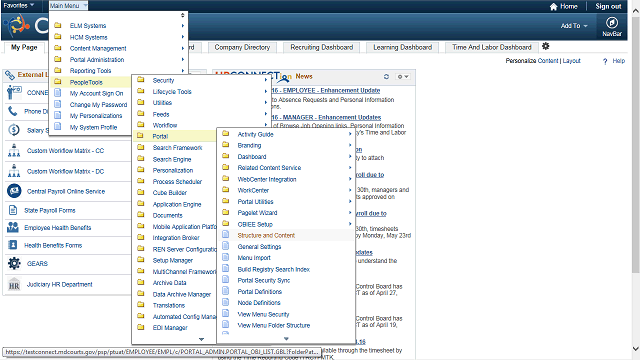
Task: Switch to the Recruiting Dashboard tab
Action: tap(322, 47)
